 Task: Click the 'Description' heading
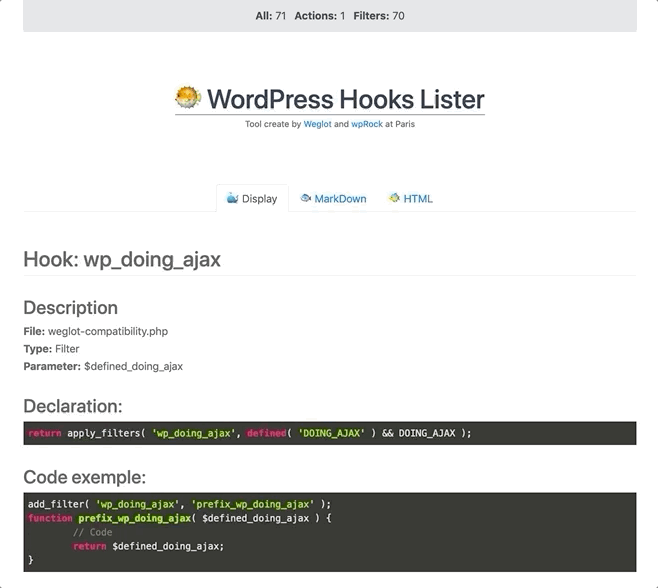[70, 308]
